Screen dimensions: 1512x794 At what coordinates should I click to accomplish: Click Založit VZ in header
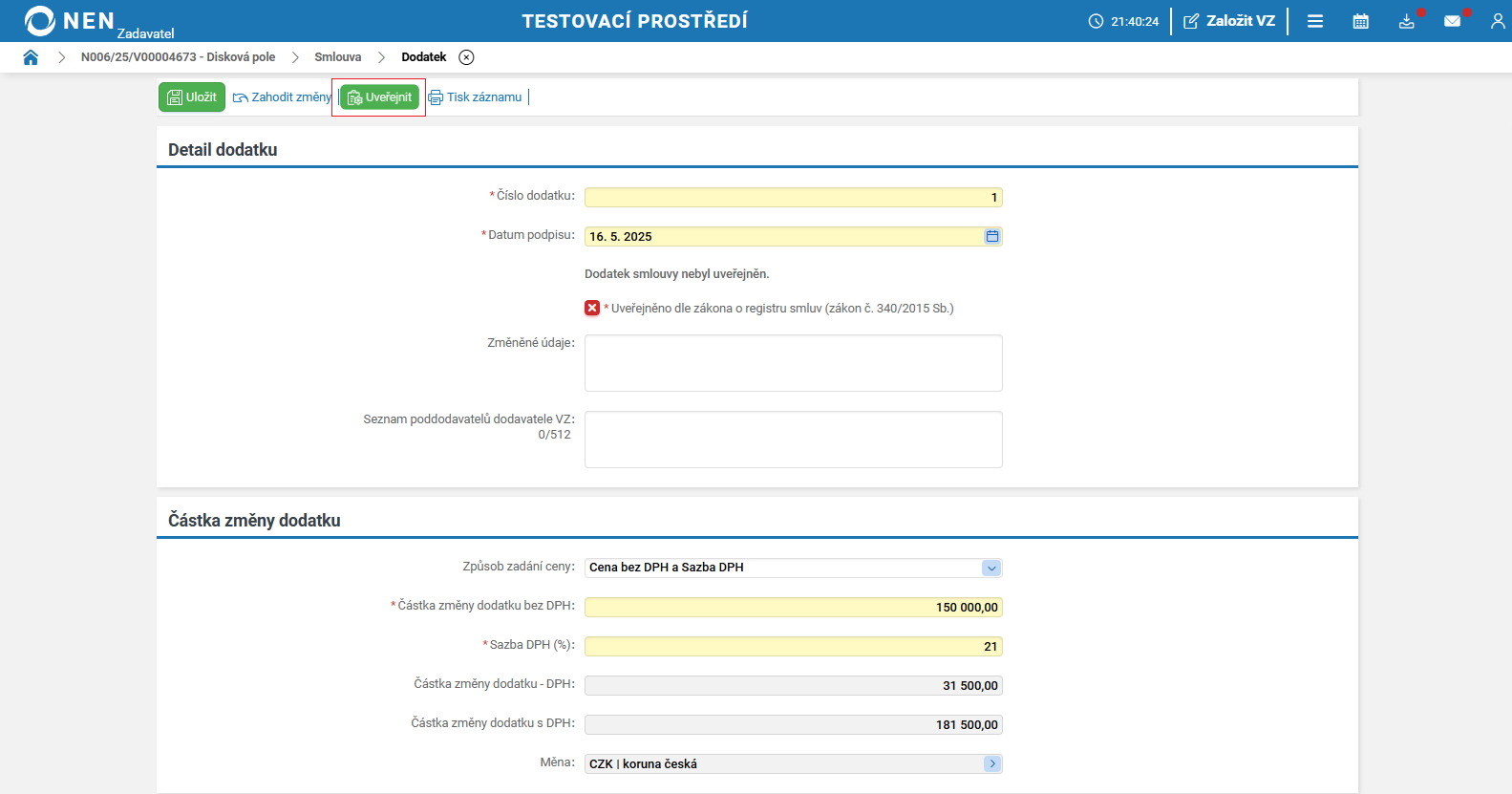(1229, 21)
